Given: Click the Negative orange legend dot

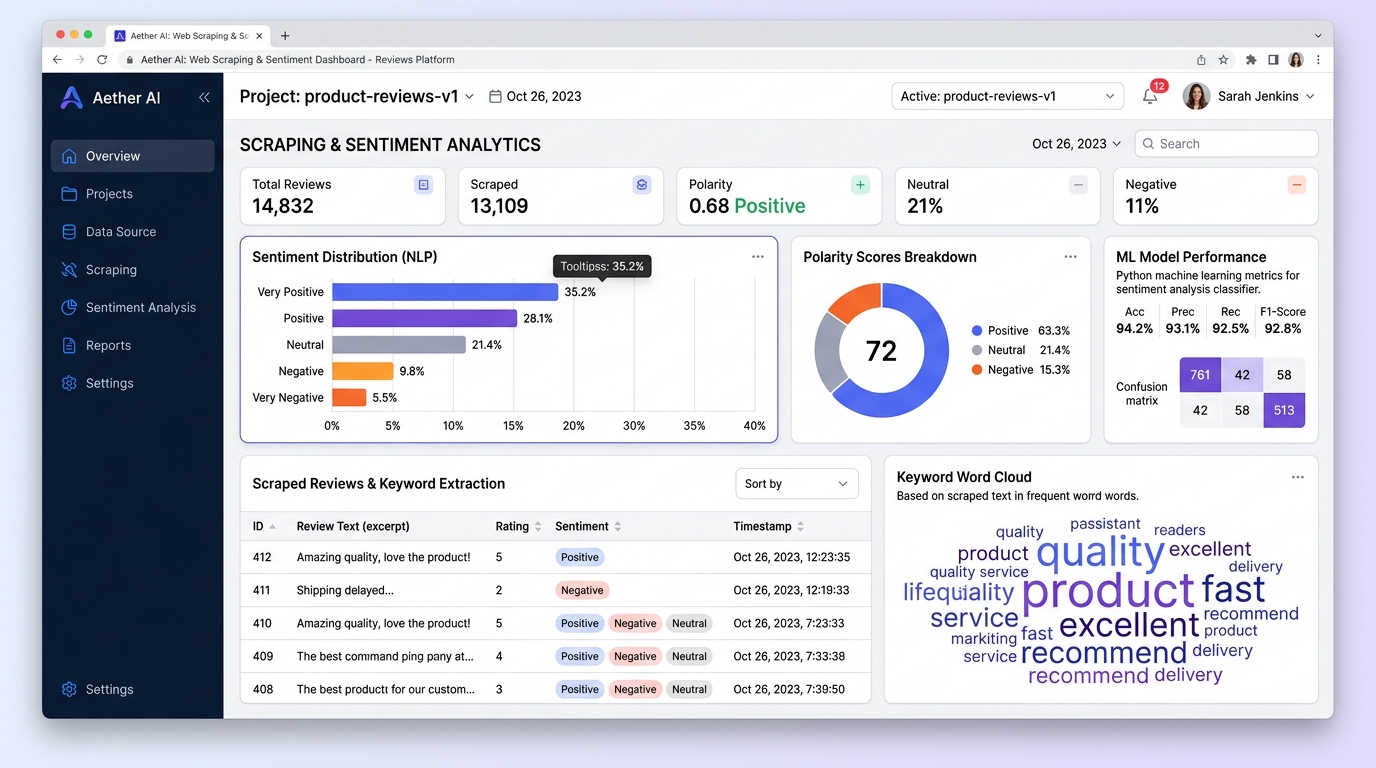Looking at the screenshot, I should coord(977,370).
